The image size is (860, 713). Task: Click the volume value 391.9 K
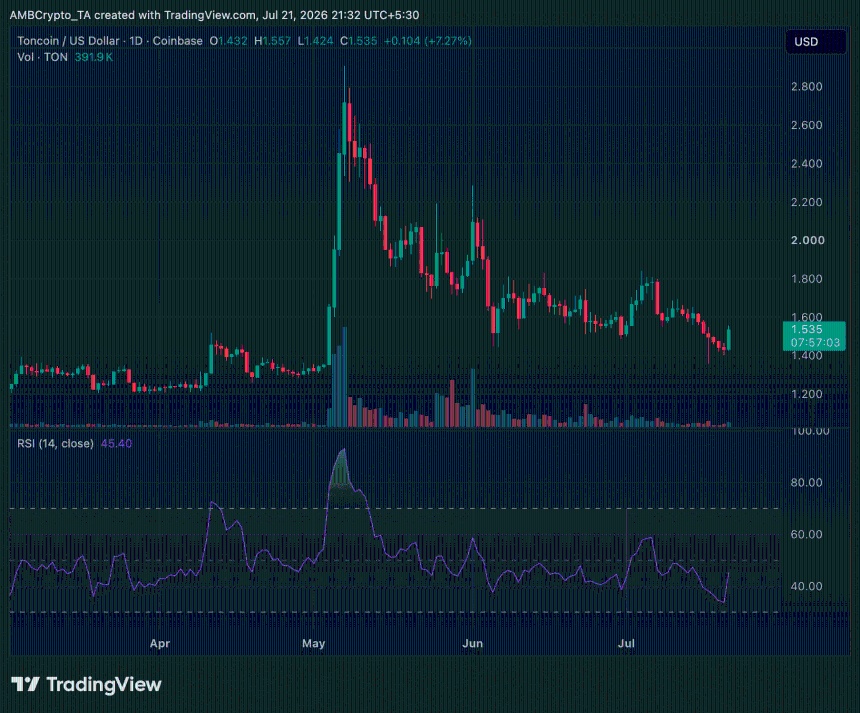(x=94, y=57)
